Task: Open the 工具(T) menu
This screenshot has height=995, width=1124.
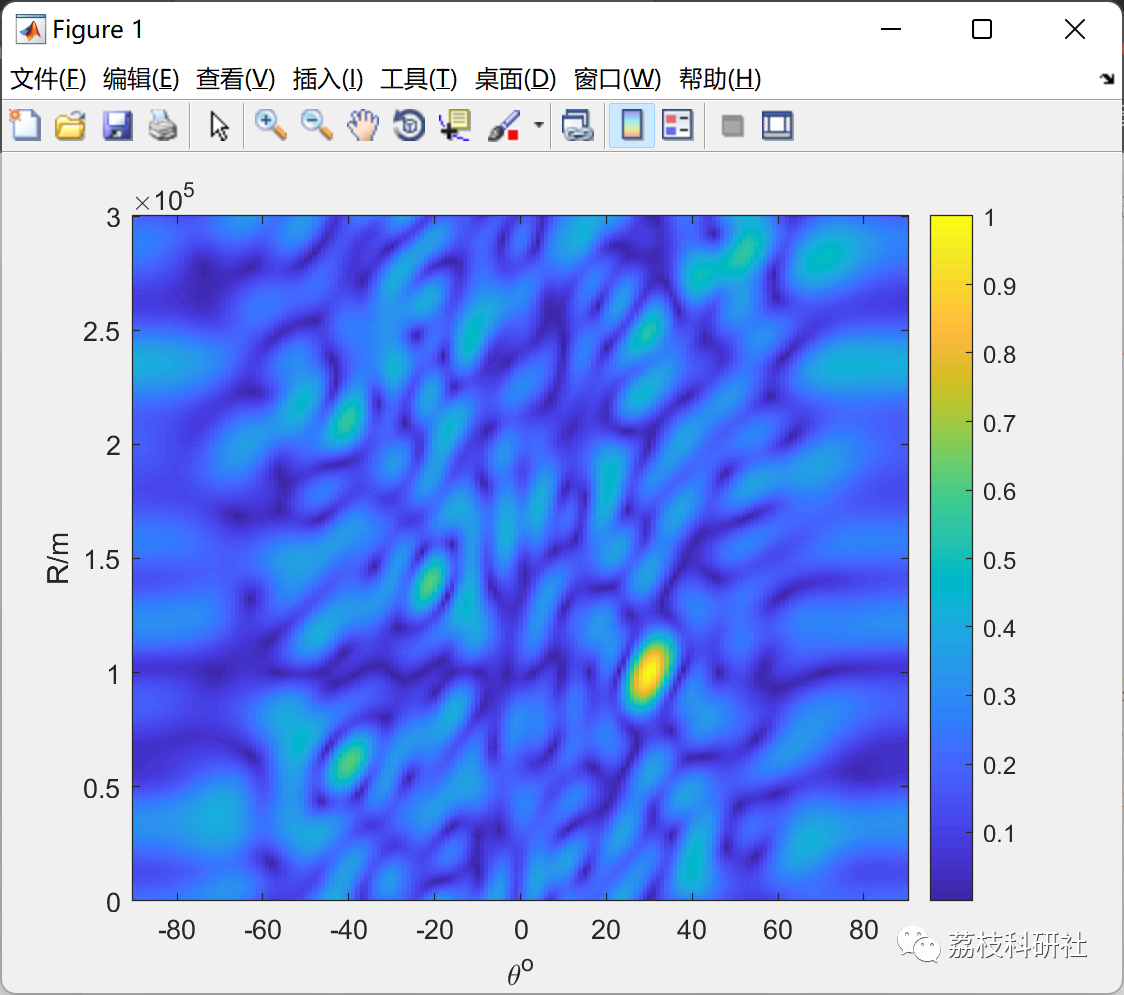Action: click(419, 79)
